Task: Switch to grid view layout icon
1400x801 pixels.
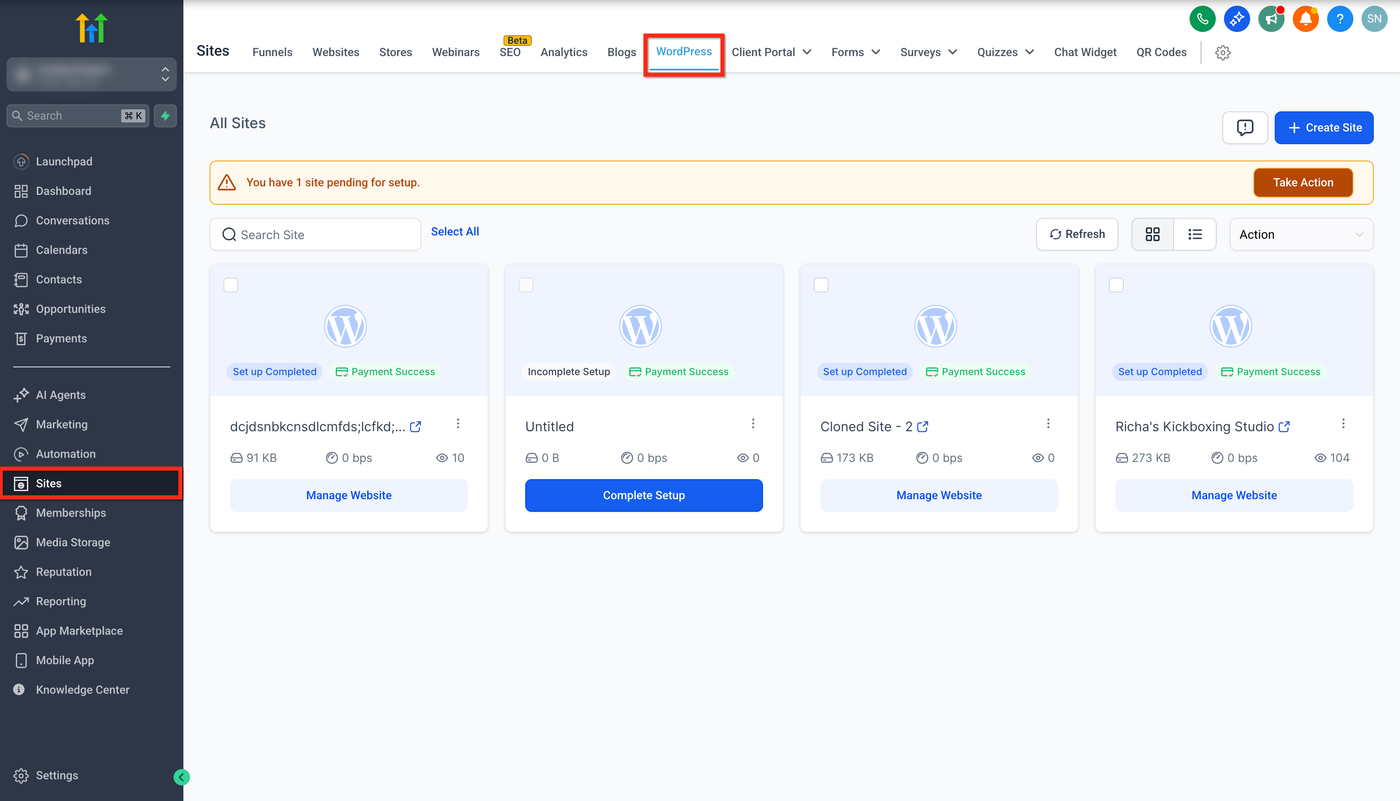Action: [x=1152, y=234]
